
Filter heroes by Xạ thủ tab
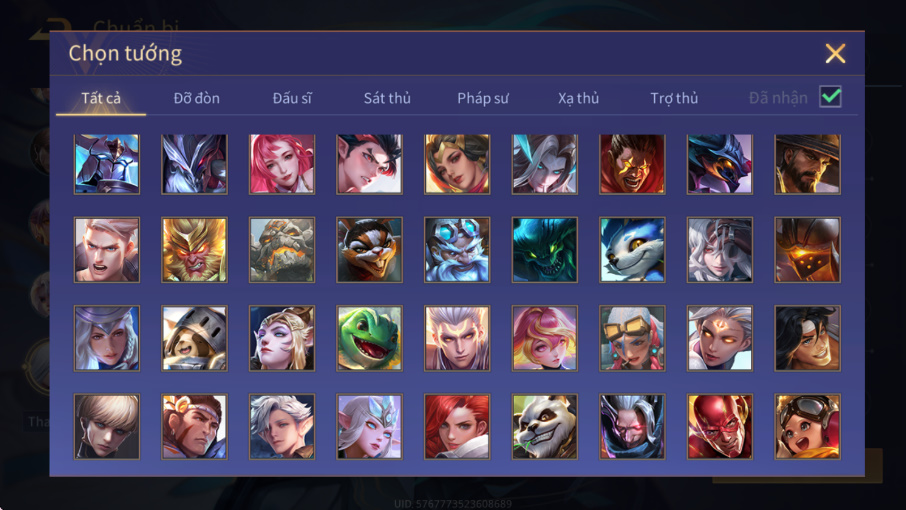(578, 98)
